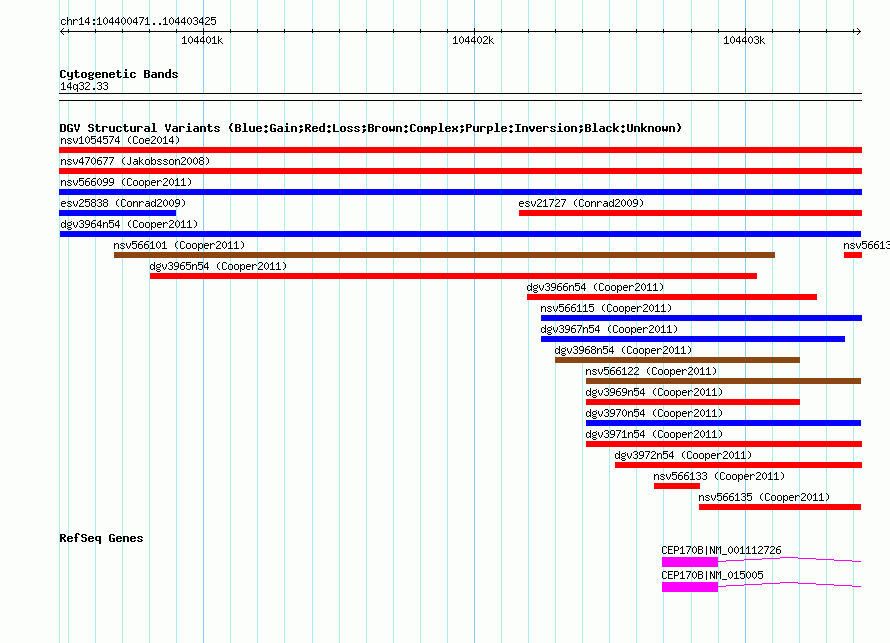Select the CEP170B|NM_015005 magenta exon block

pos(690,587)
